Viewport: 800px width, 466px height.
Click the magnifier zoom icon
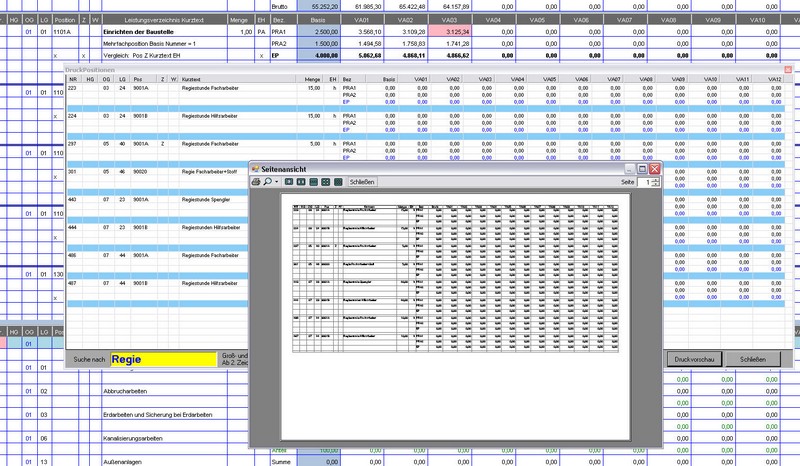(267, 183)
